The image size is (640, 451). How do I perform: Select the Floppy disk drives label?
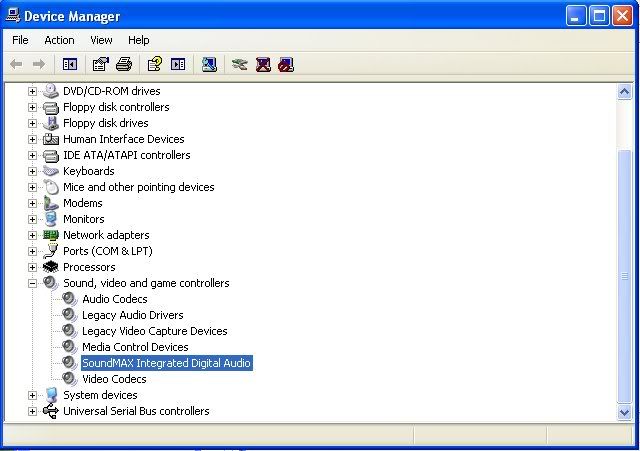pos(106,123)
